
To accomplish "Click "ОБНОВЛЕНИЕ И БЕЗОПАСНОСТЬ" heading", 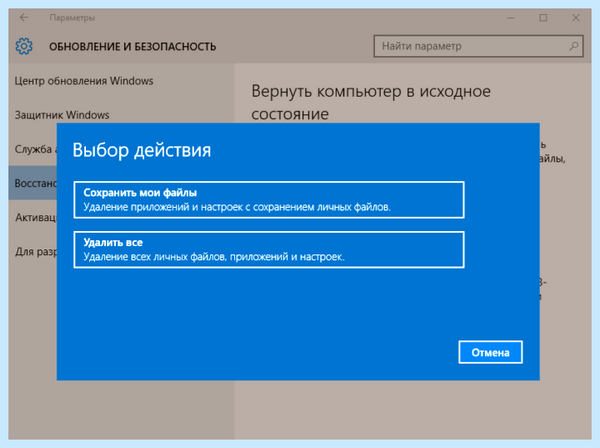I will point(132,47).
